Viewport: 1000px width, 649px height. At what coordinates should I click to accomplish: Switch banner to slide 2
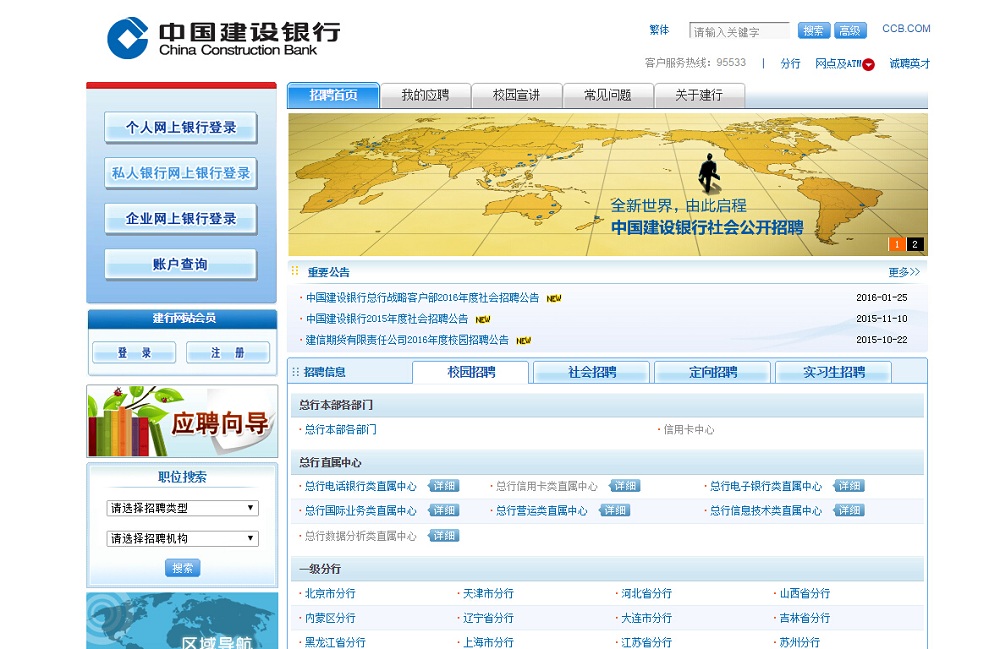(915, 244)
